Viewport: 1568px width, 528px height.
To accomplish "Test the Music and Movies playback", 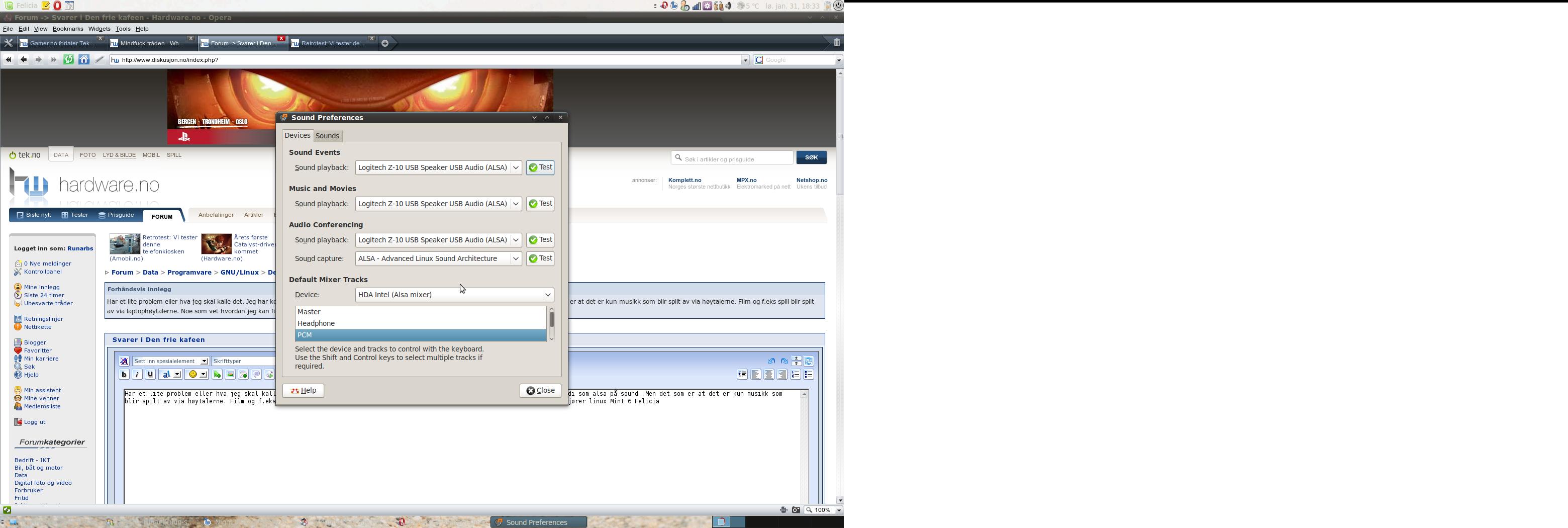I will pyautogui.click(x=541, y=204).
